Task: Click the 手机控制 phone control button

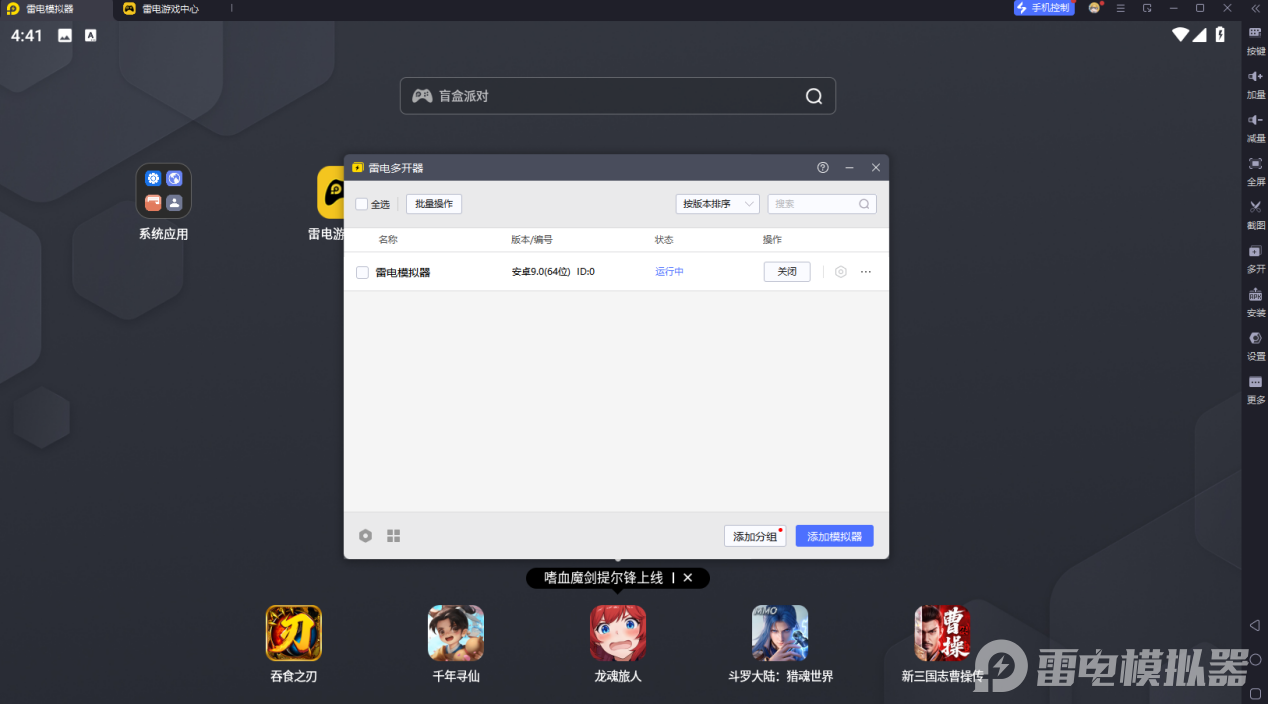Action: pos(1044,8)
